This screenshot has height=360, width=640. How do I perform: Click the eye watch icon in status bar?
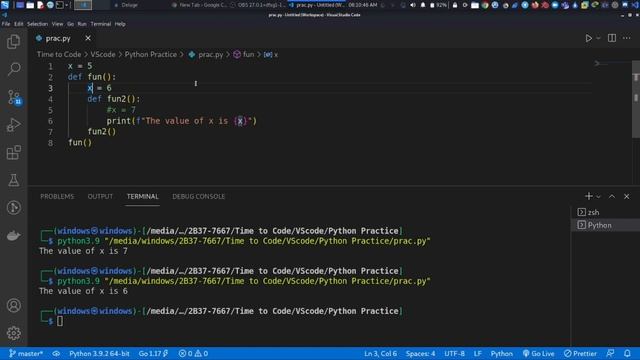click(56, 353)
